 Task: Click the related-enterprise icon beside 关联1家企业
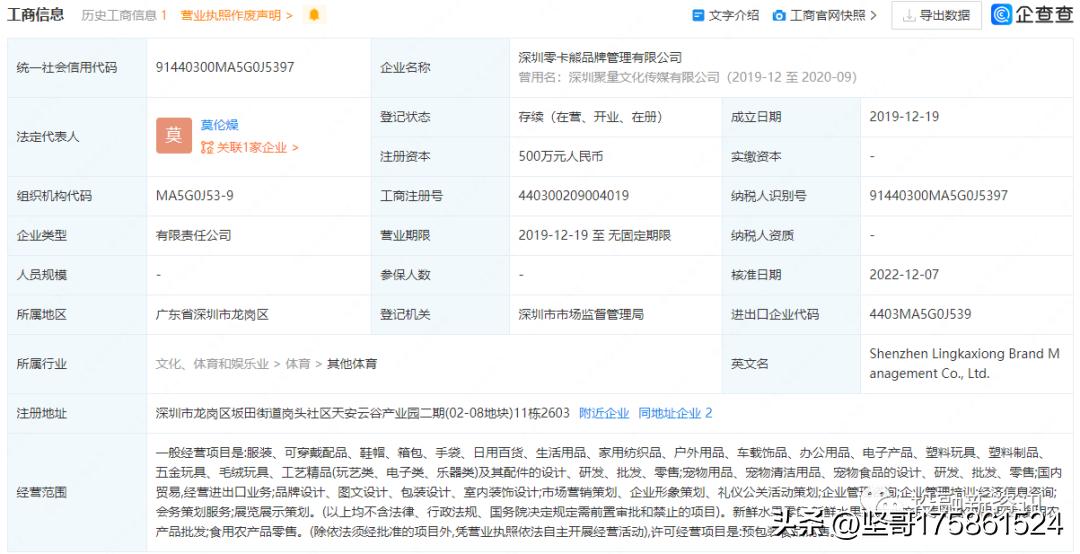coord(207,147)
